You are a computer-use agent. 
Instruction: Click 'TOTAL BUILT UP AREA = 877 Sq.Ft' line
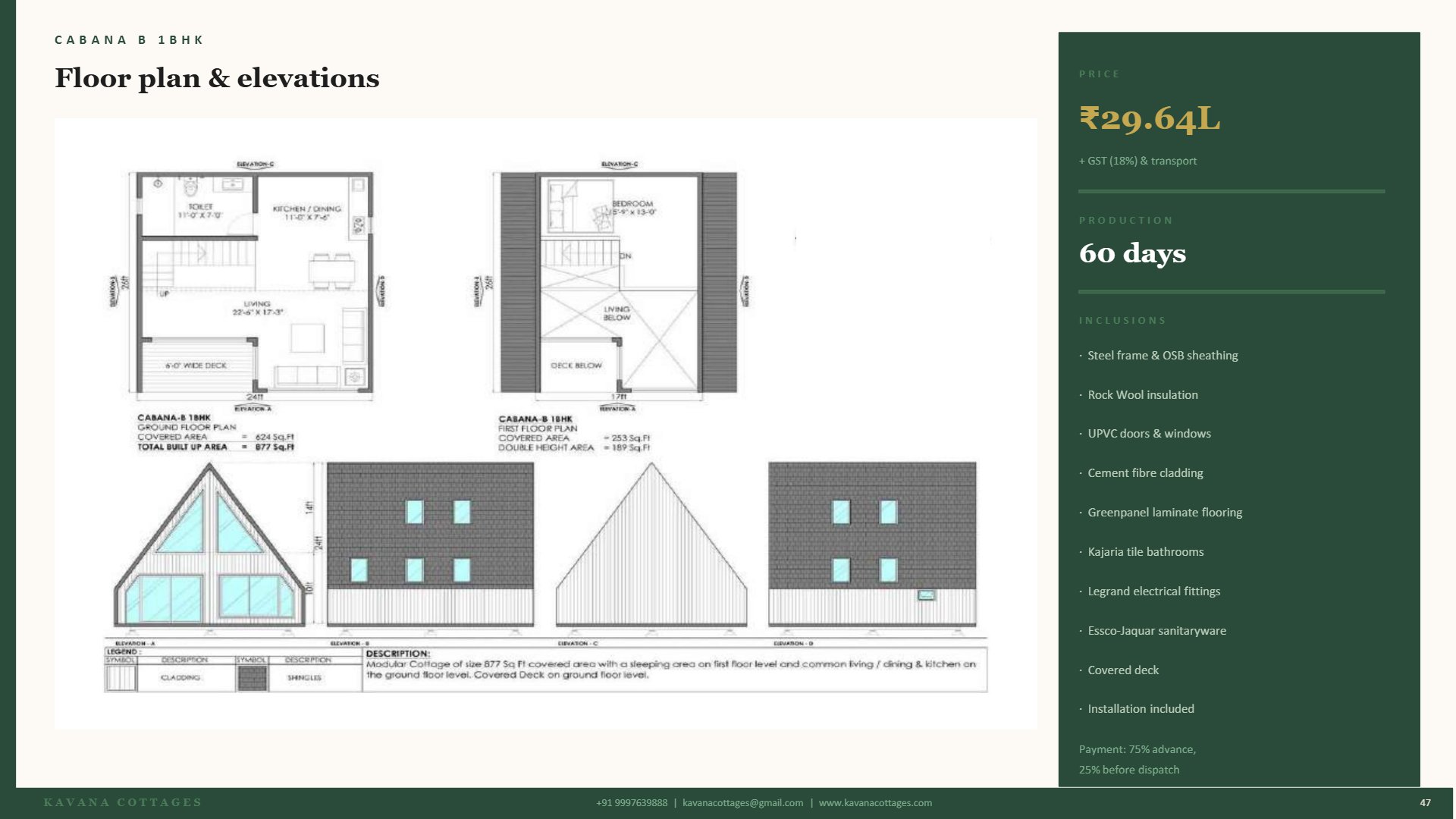click(x=215, y=447)
